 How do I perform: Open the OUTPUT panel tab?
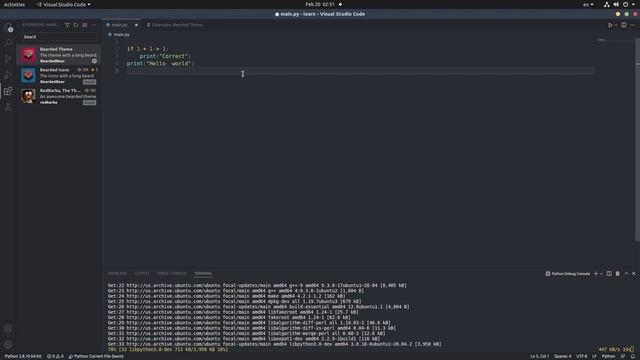pyautogui.click(x=142, y=273)
